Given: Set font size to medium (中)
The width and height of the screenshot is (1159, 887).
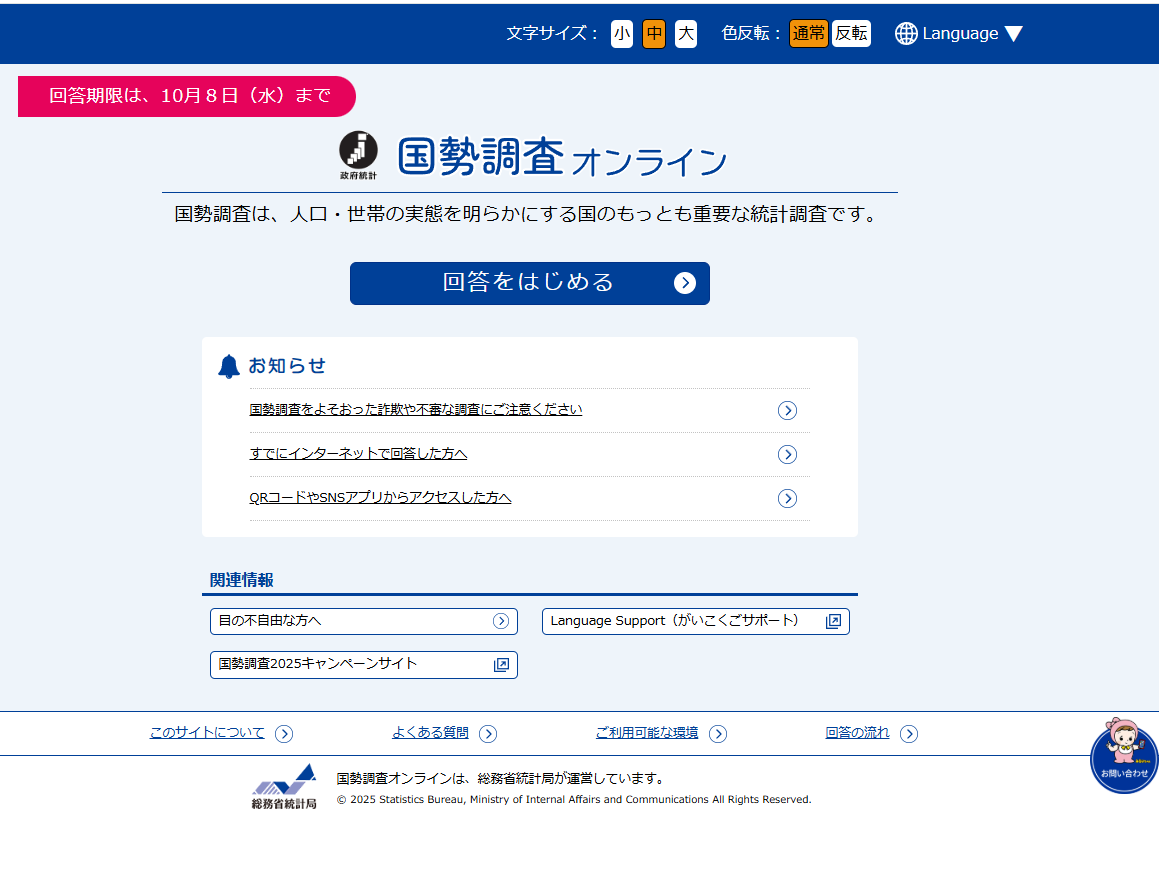Looking at the screenshot, I should 654,34.
